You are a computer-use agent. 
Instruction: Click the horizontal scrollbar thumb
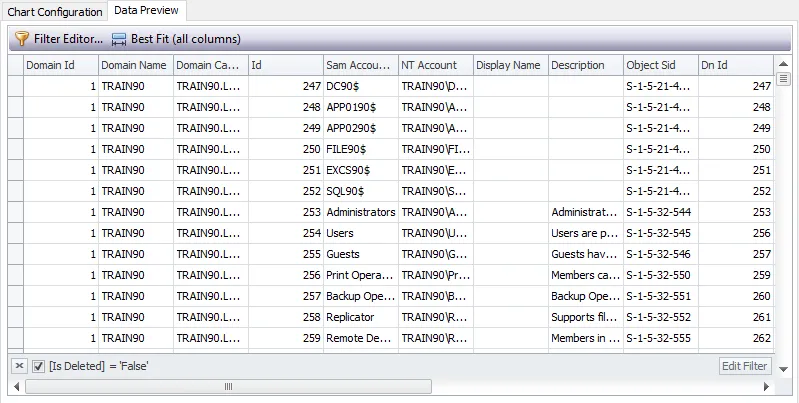(x=228, y=387)
